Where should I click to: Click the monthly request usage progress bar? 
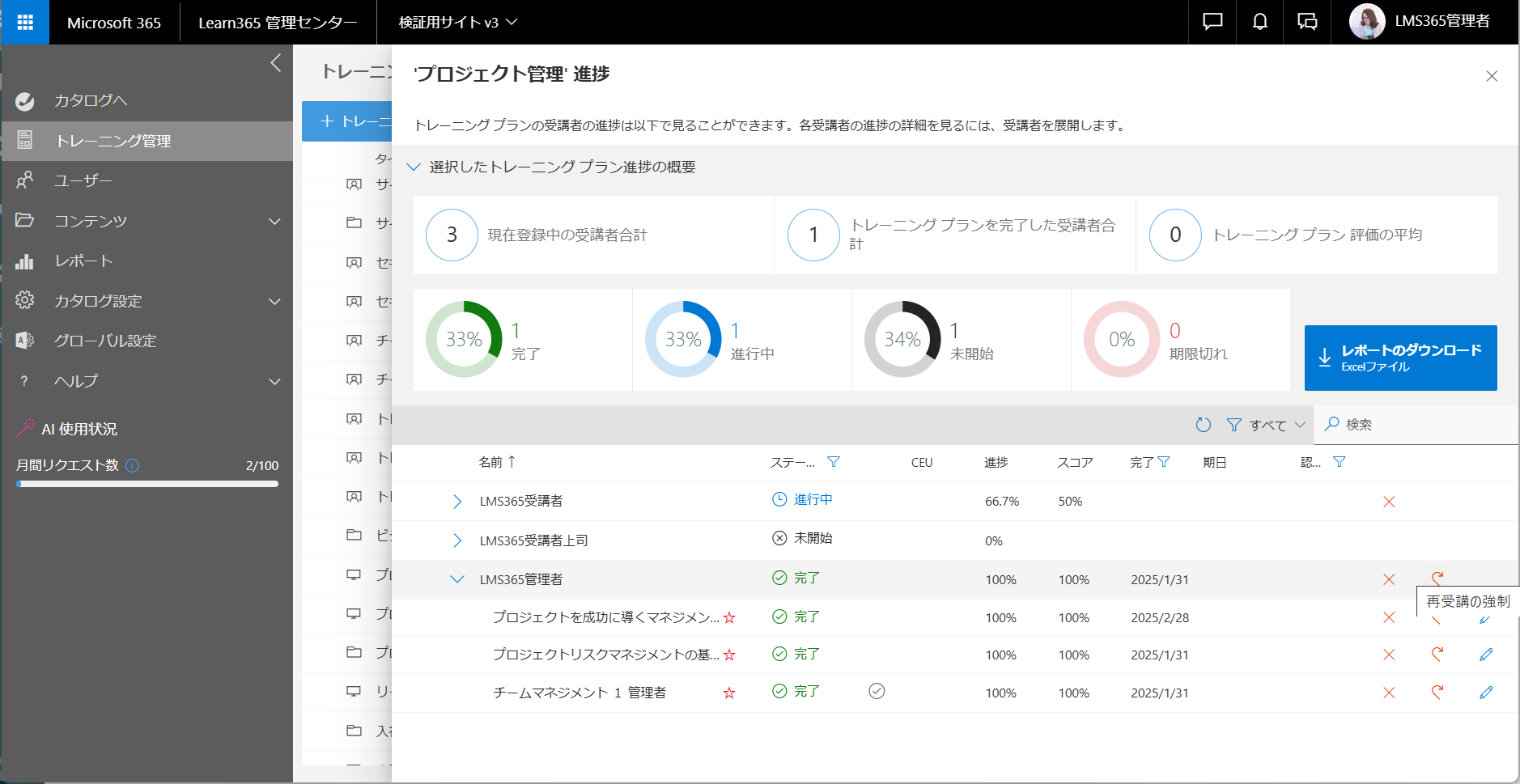(147, 484)
